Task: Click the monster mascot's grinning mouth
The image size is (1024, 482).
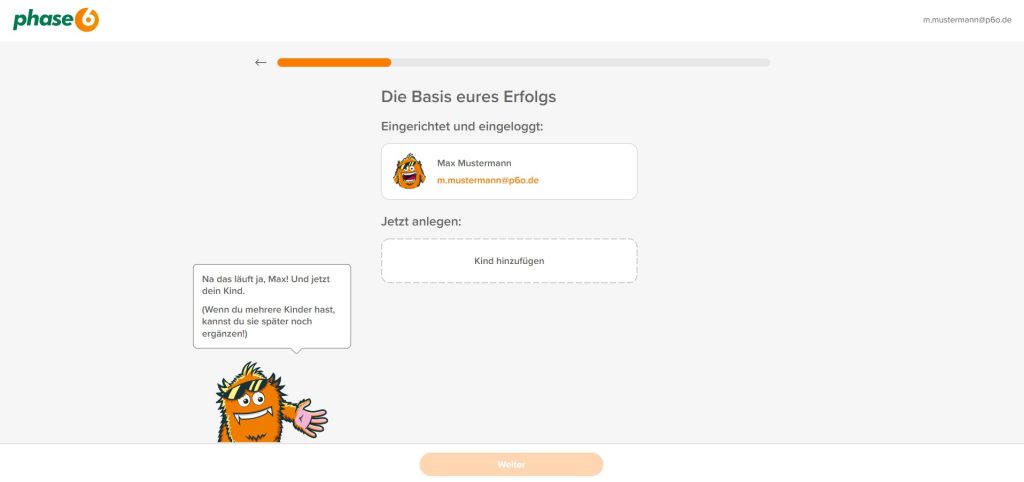Action: pyautogui.click(x=251, y=414)
